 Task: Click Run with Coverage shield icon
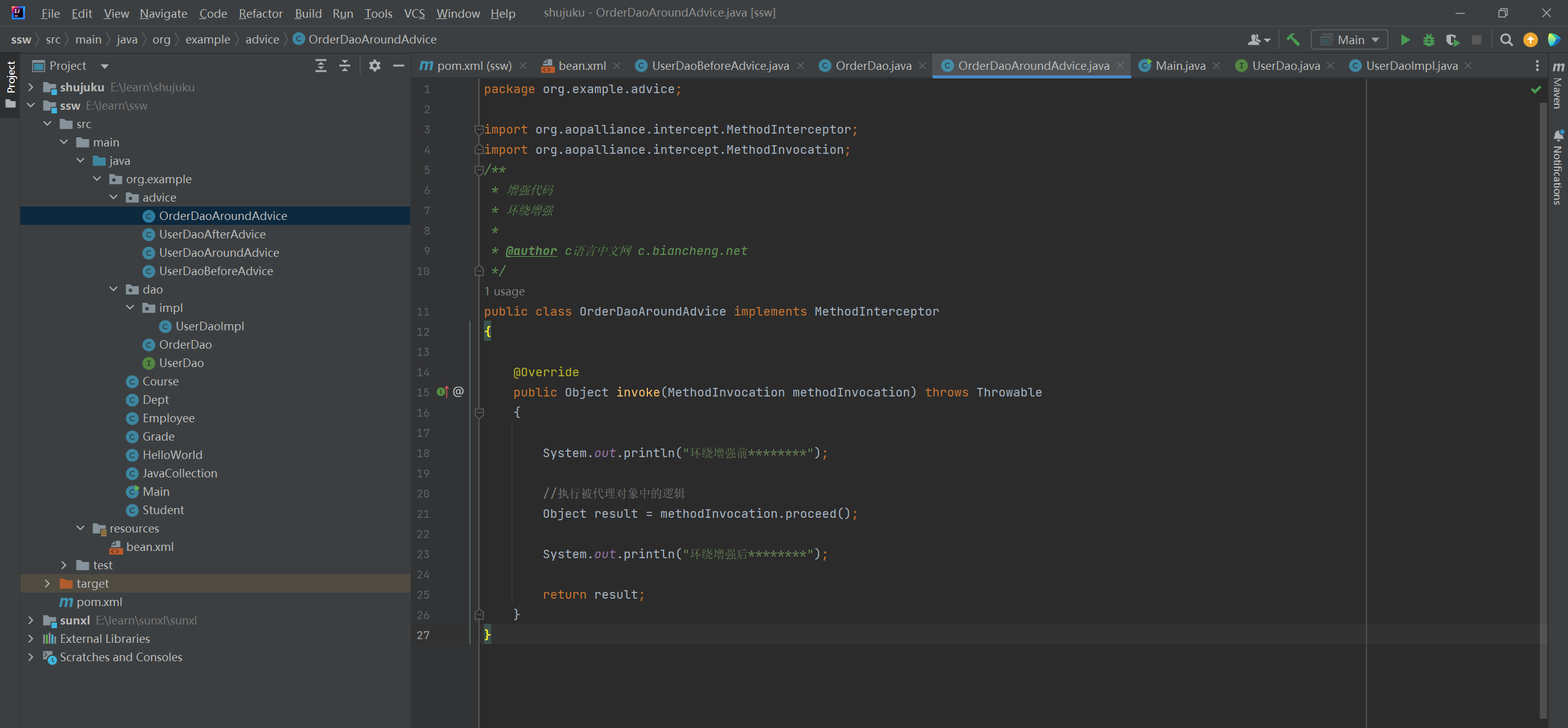coord(1452,40)
